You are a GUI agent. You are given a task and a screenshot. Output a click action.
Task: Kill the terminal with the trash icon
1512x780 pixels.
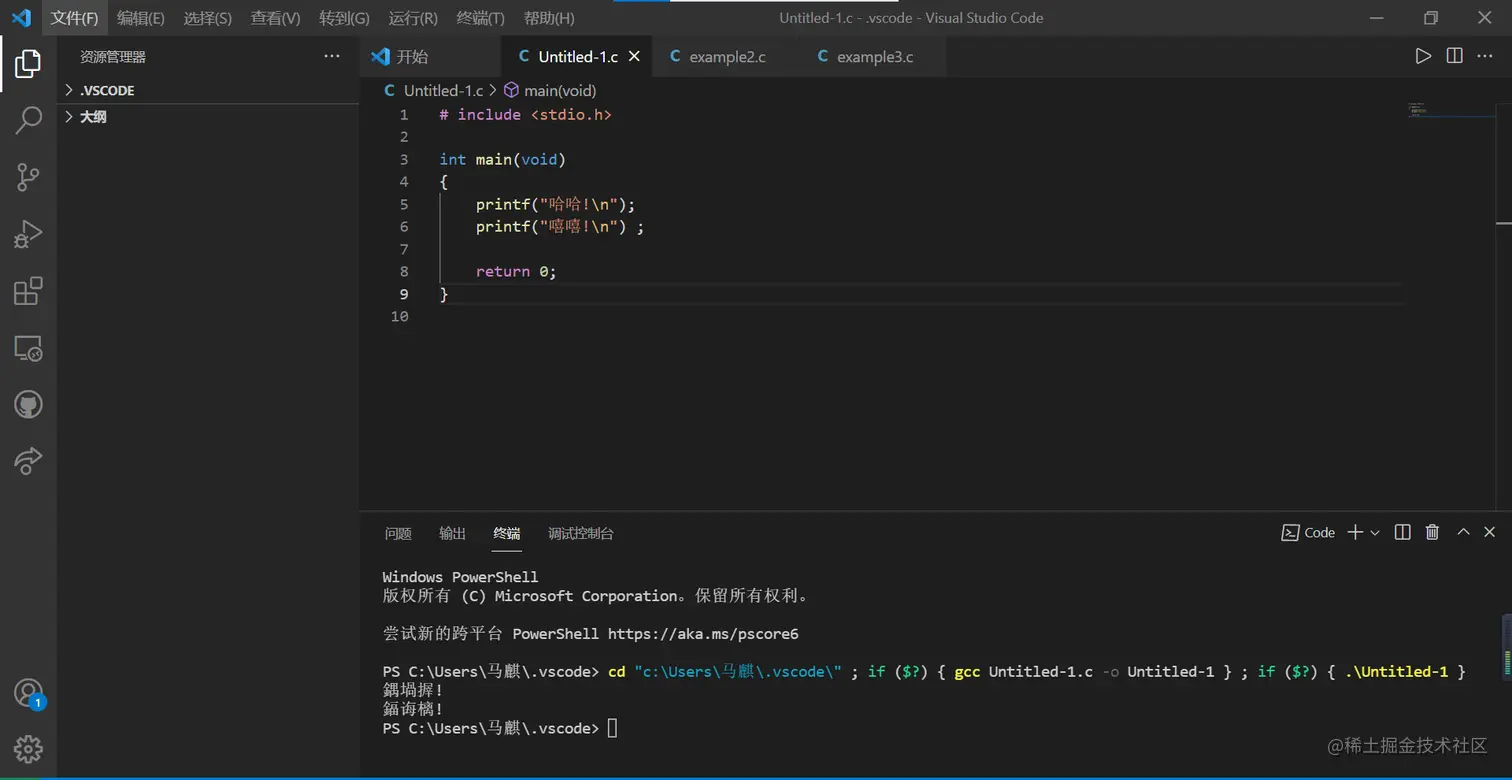point(1432,532)
